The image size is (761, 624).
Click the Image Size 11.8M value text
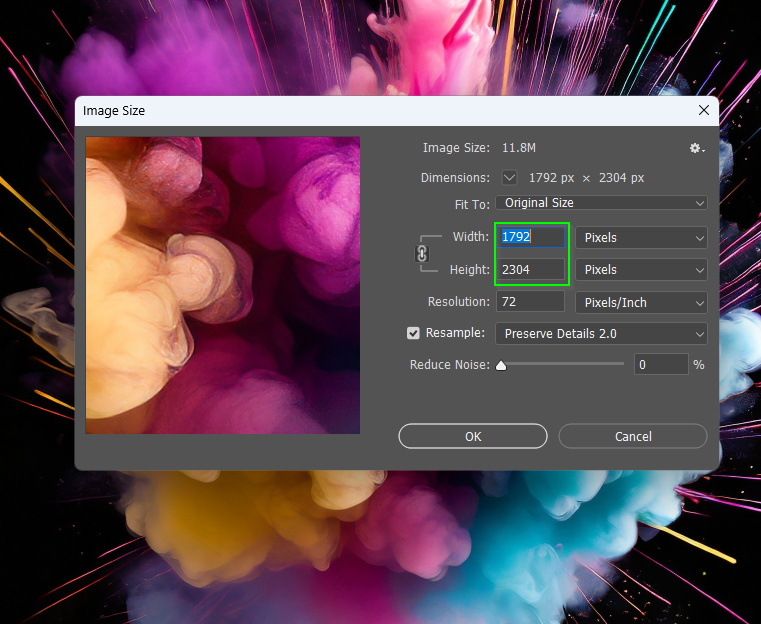[519, 148]
